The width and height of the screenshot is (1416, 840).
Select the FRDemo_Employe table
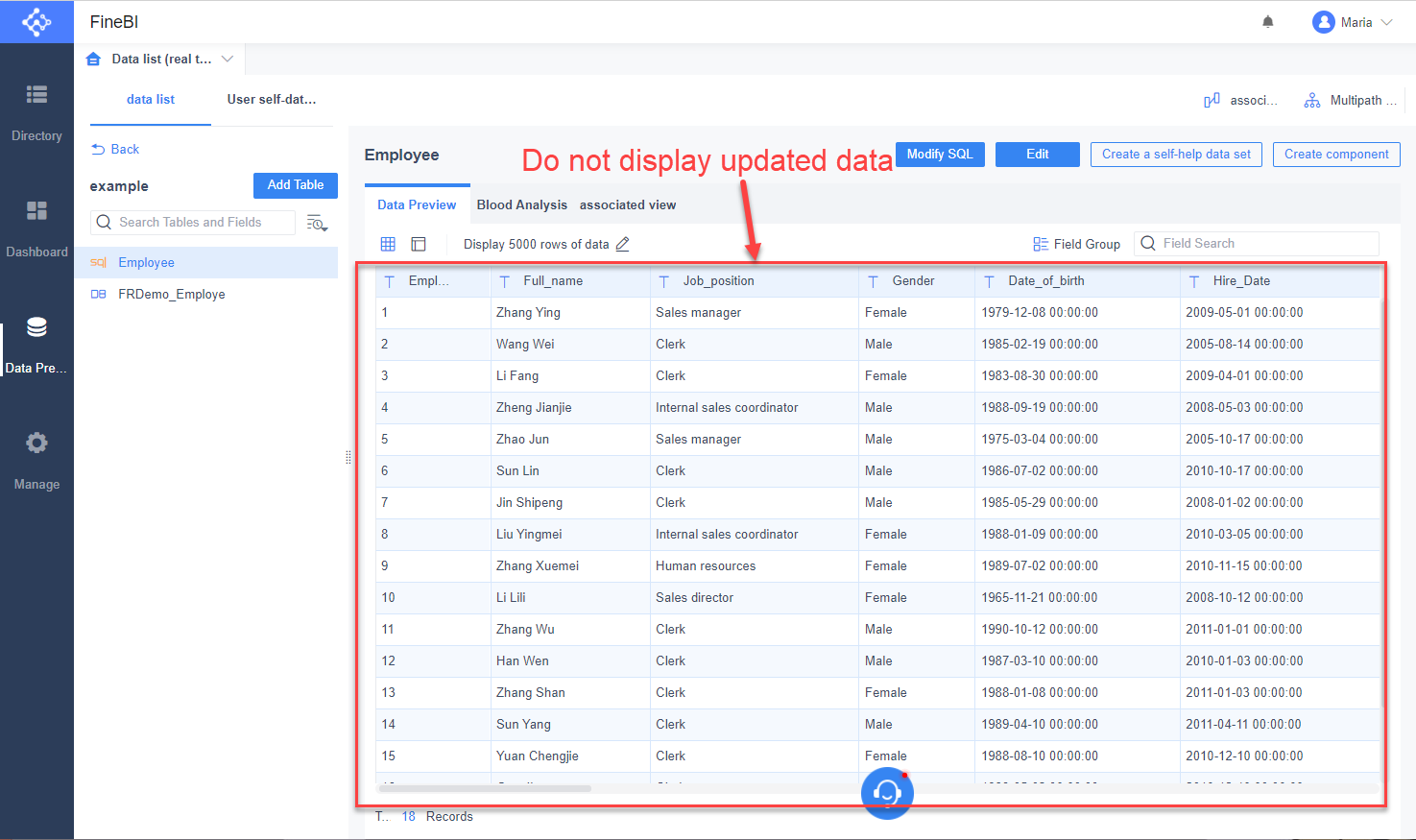(x=206, y=295)
